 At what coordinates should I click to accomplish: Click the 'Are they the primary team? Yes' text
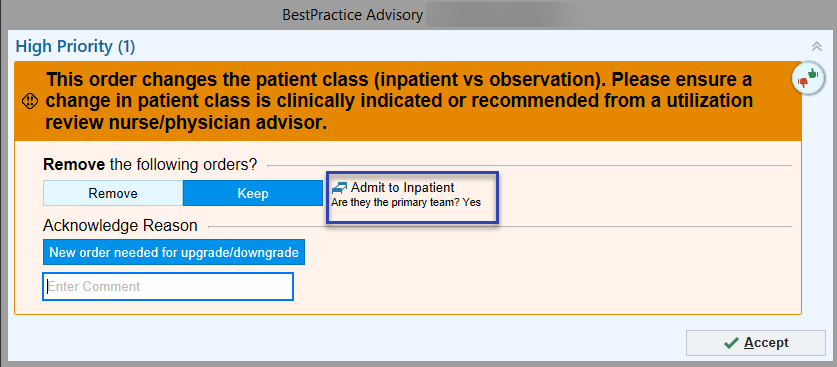(x=406, y=203)
